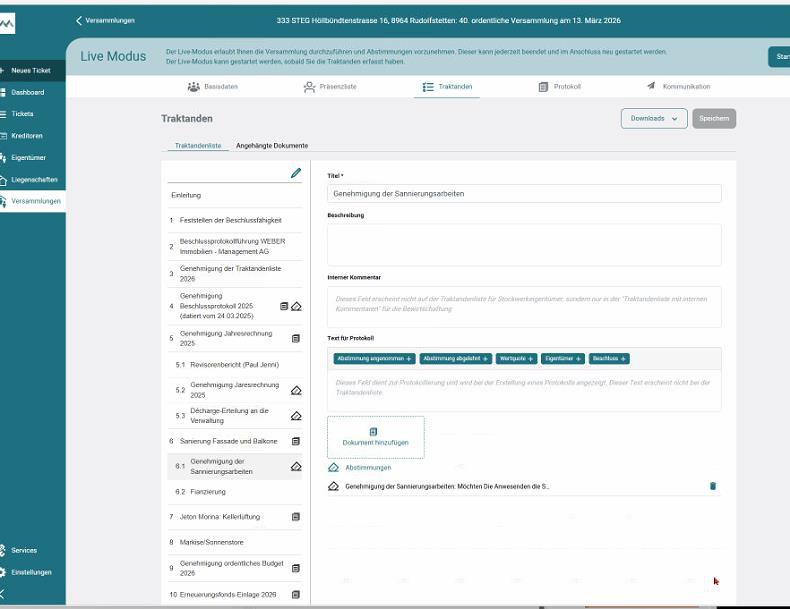The width and height of the screenshot is (790, 609).
Task: Insert the Eigentümer placeholder
Action: pos(563,359)
